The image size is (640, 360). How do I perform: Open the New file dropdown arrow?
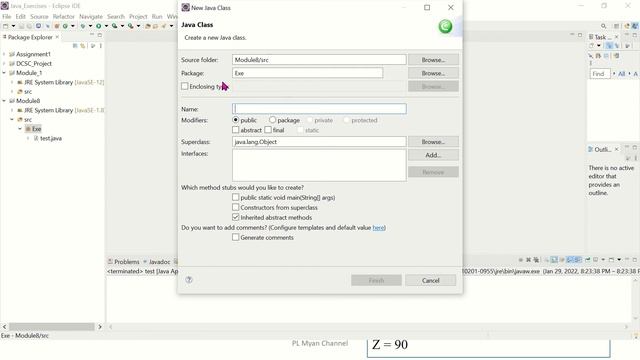(13, 26)
